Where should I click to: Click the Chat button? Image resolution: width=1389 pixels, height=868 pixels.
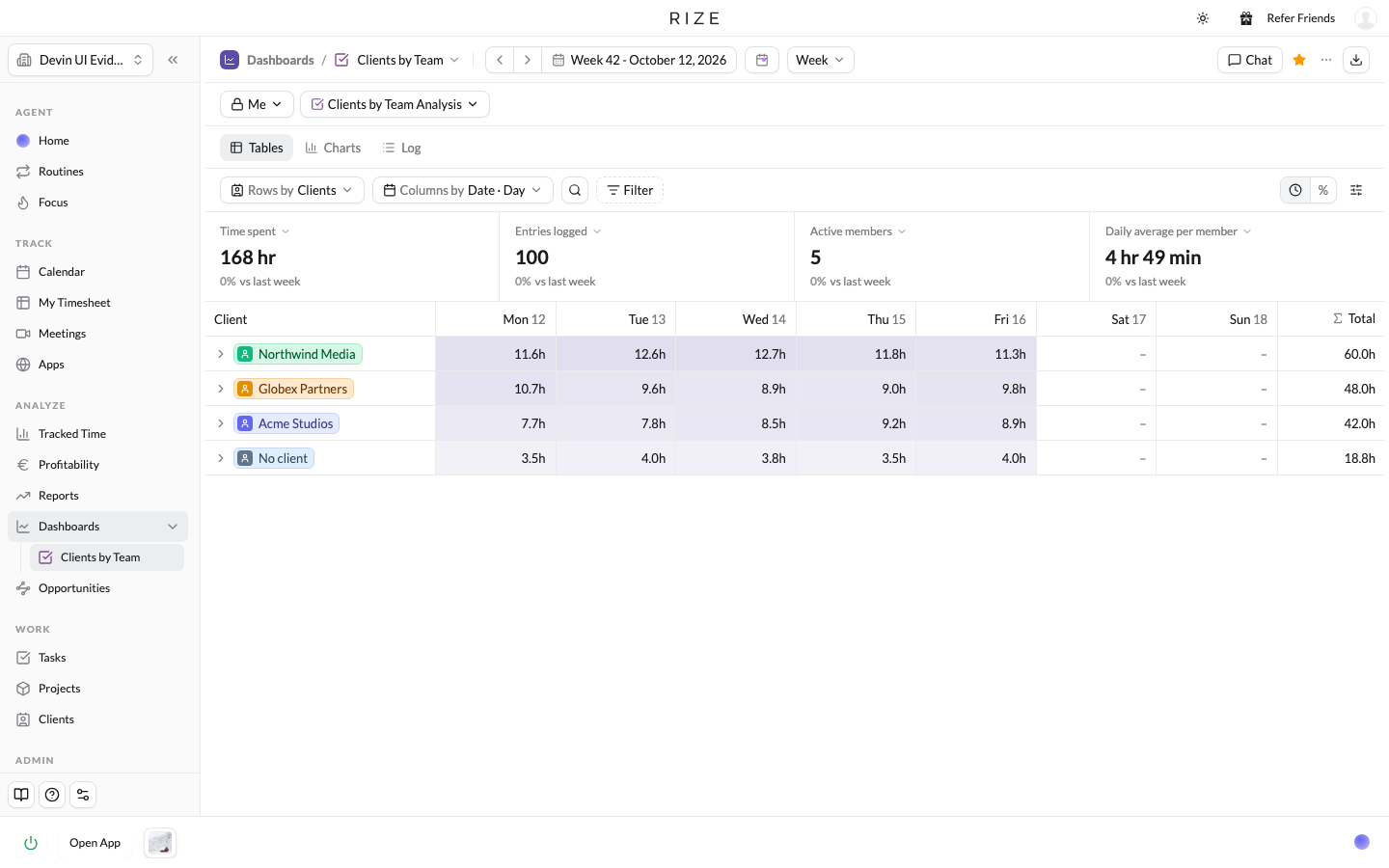(x=1250, y=60)
